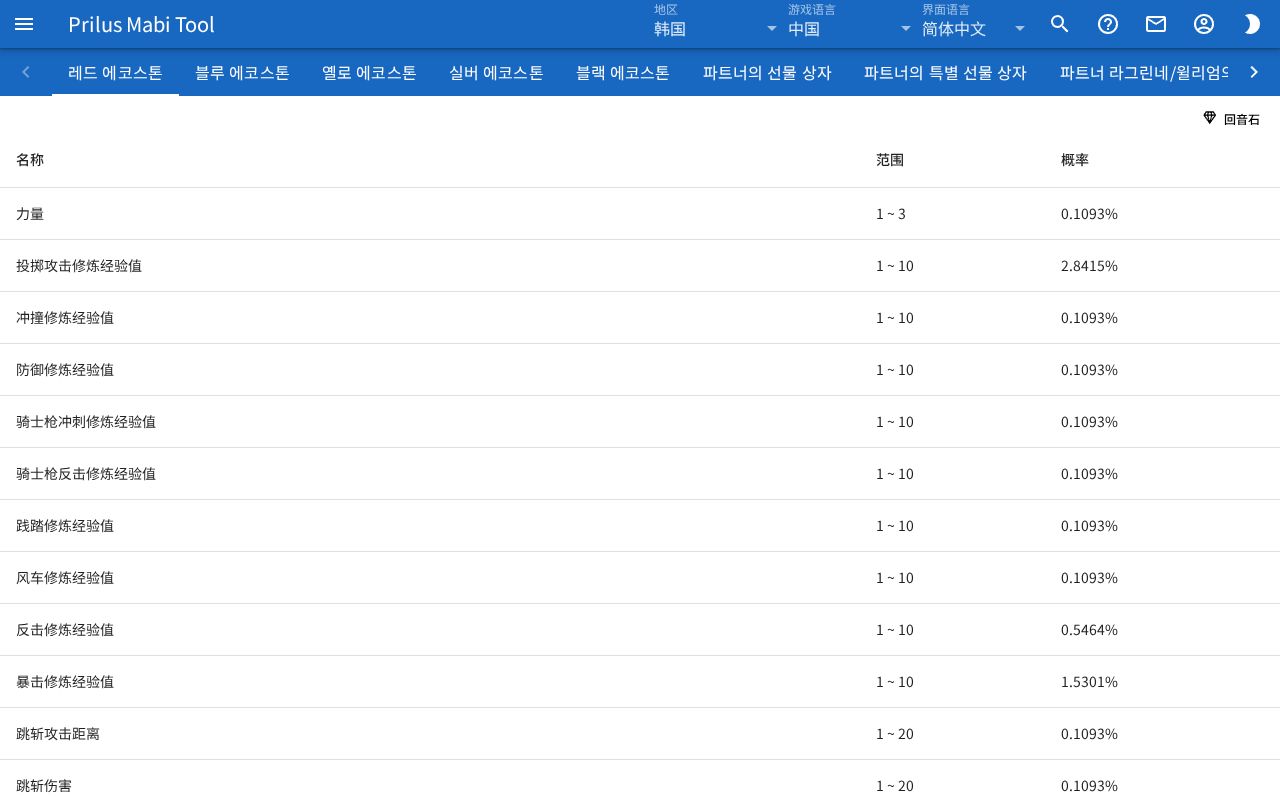Click the 范围 column header

[x=890, y=160]
